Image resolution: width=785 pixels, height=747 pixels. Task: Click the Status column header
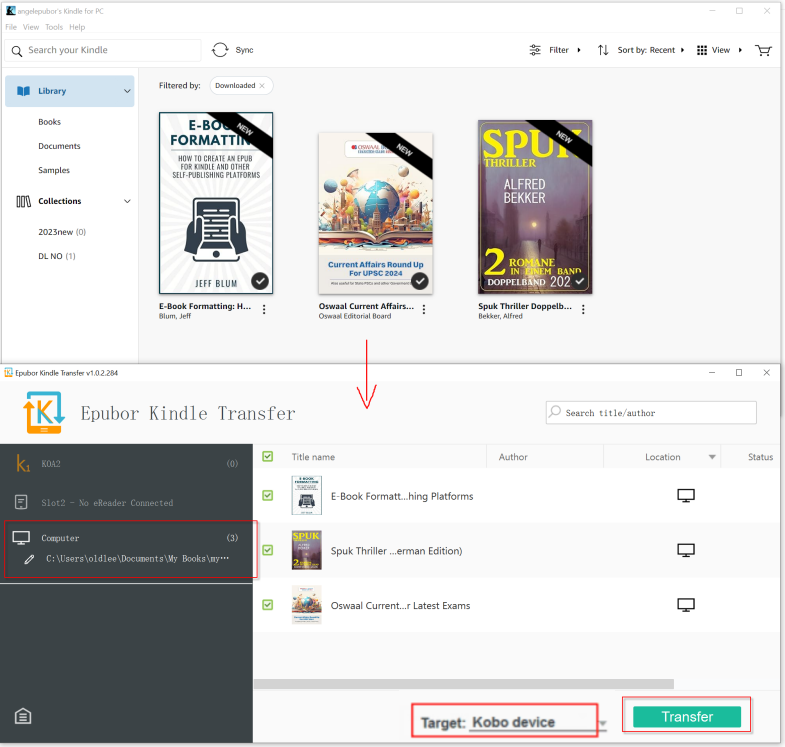coord(760,457)
